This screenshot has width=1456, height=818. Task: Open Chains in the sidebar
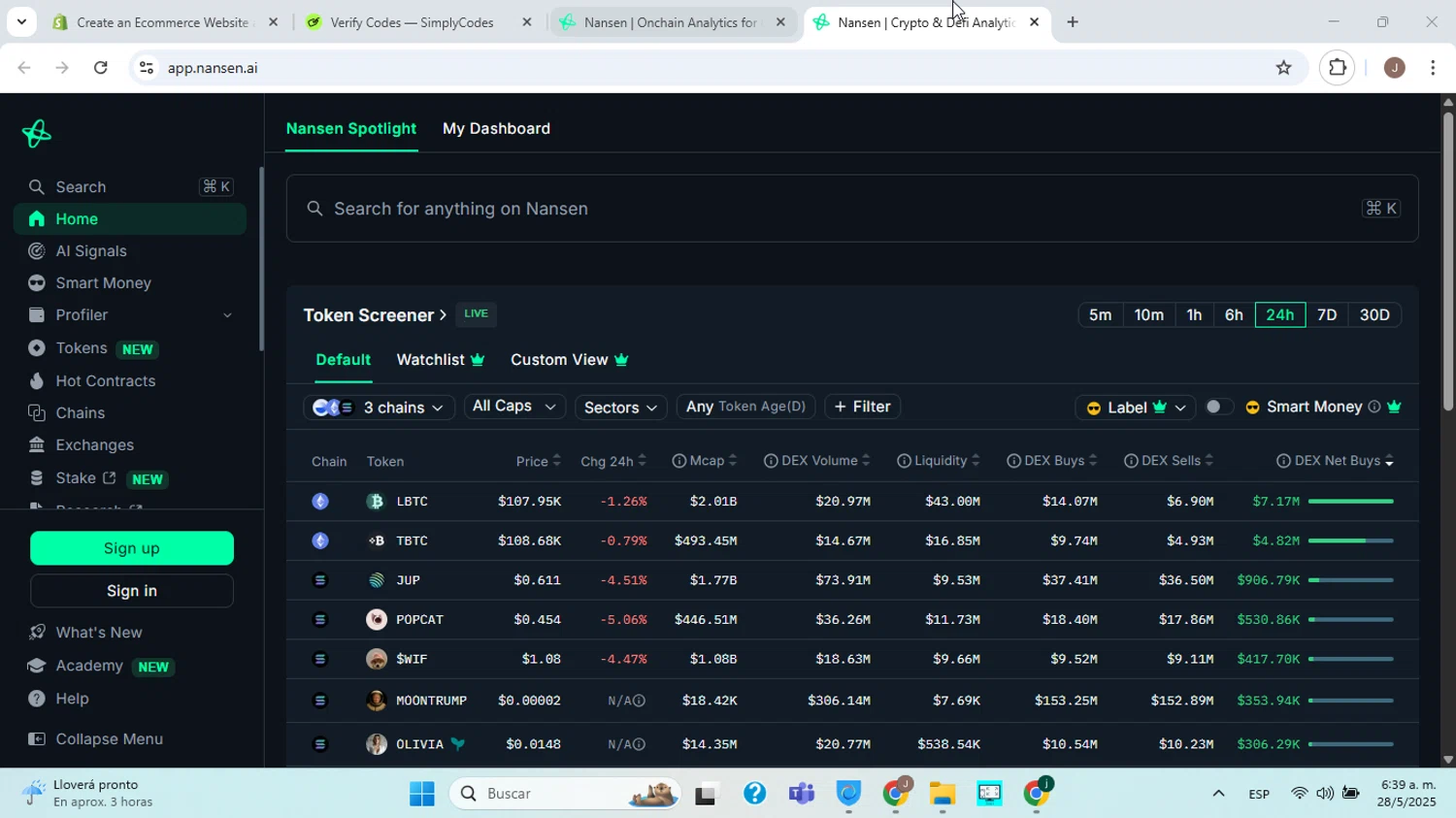tap(129, 413)
